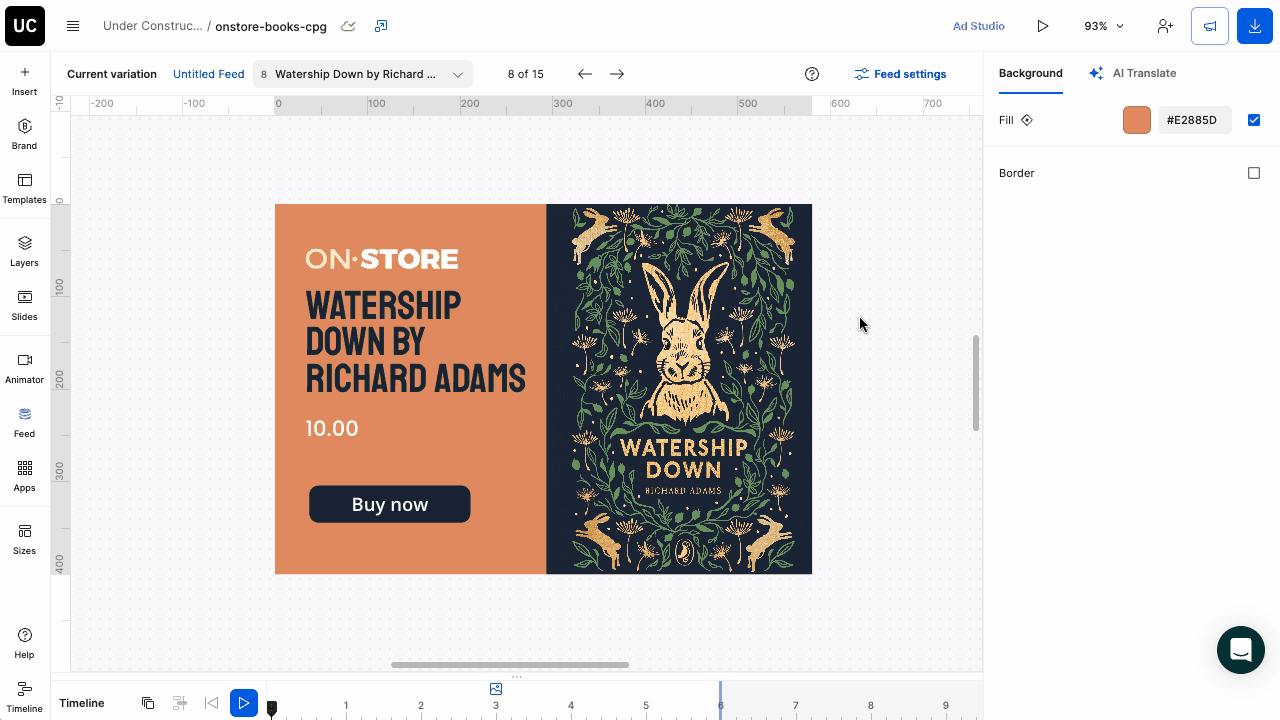Open the orange fill color swatch
This screenshot has height=720, width=1280.
[1137, 120]
